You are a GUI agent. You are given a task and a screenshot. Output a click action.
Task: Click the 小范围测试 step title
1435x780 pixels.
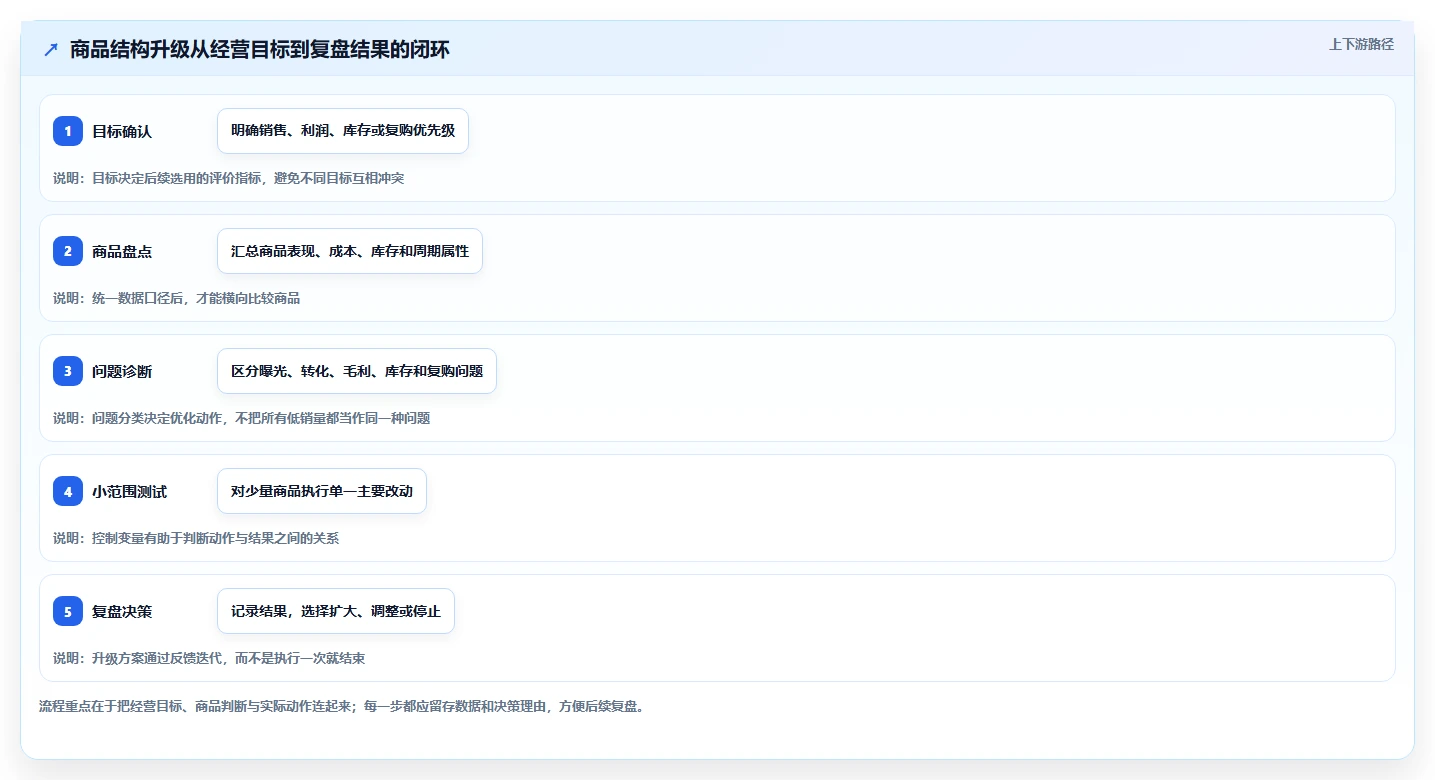pos(129,492)
